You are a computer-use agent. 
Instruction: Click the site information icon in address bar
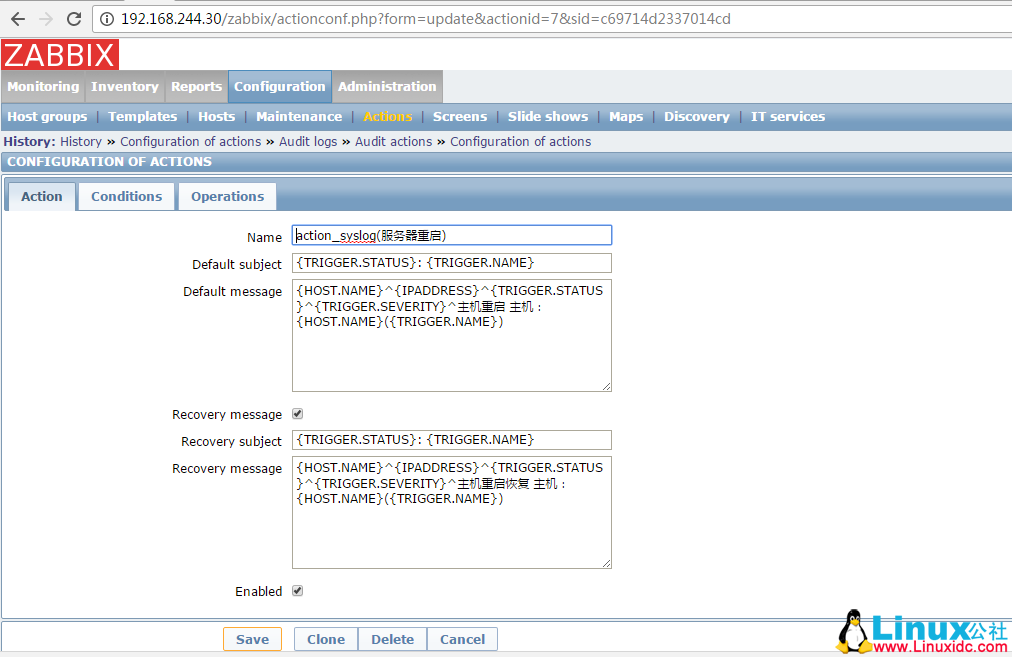coord(106,18)
